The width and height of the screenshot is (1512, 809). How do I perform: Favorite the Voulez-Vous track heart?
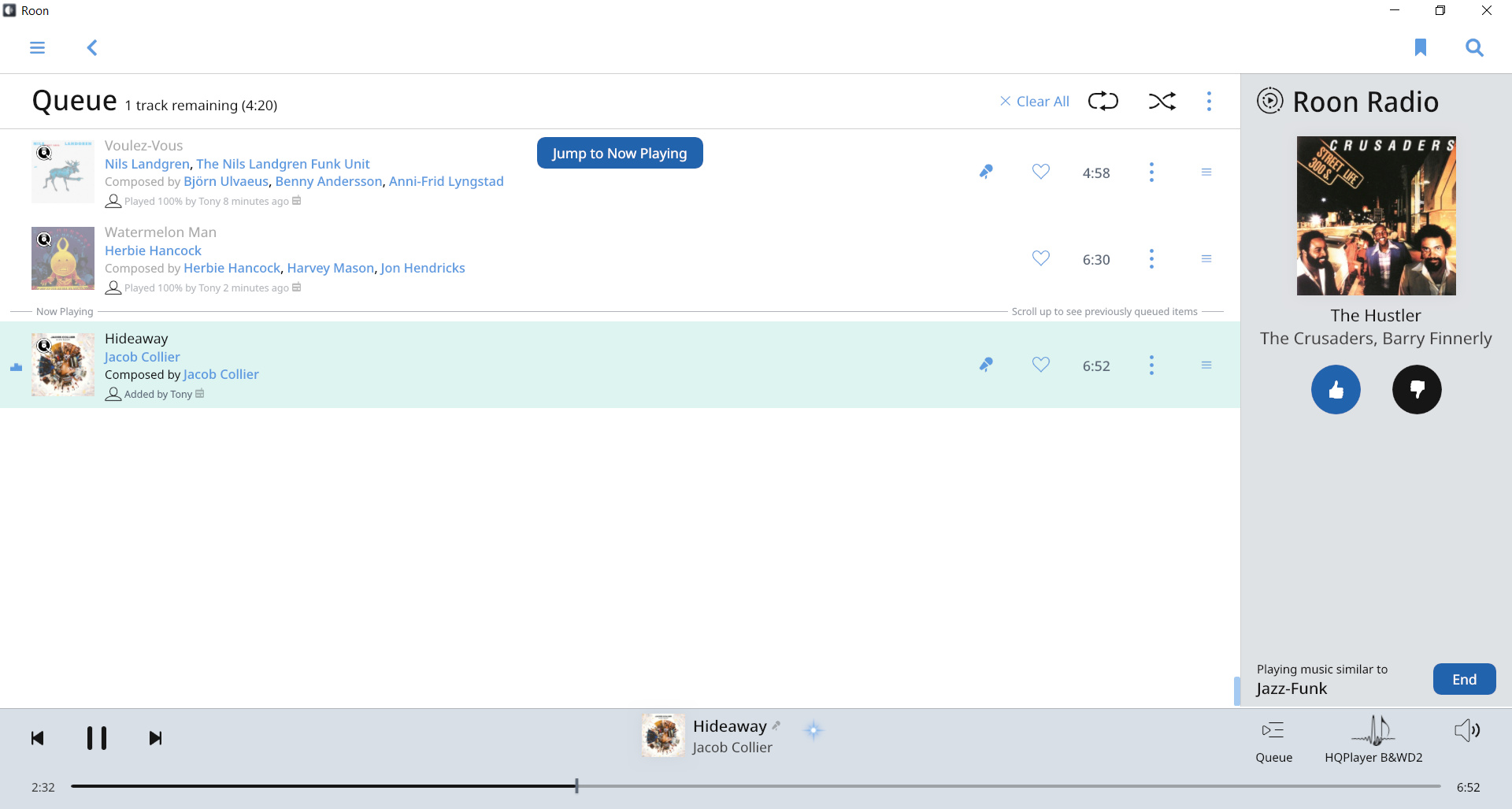[x=1041, y=172]
